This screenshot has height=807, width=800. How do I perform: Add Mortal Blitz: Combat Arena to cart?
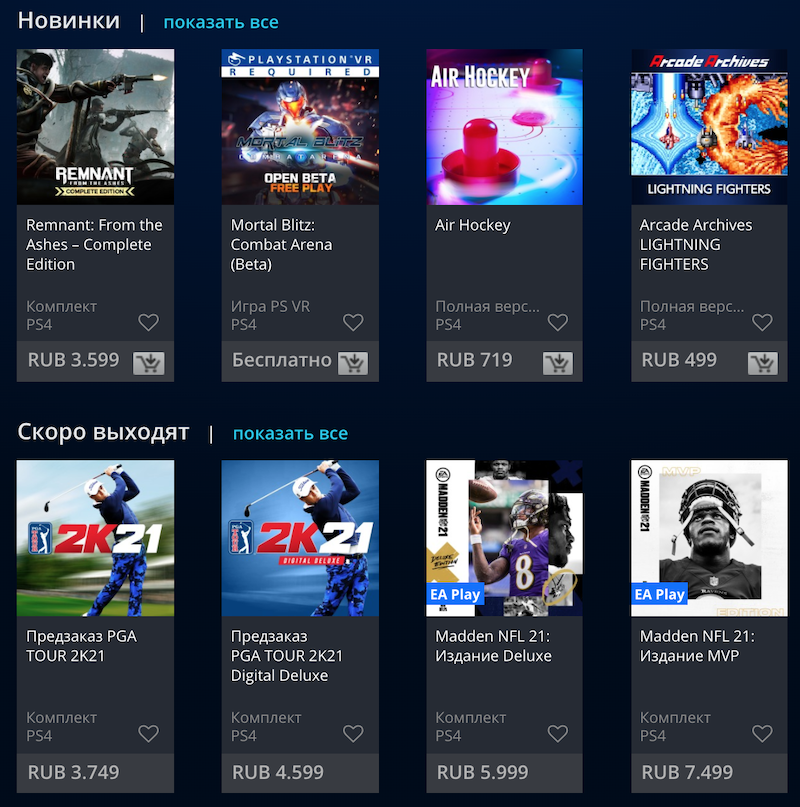click(x=353, y=363)
